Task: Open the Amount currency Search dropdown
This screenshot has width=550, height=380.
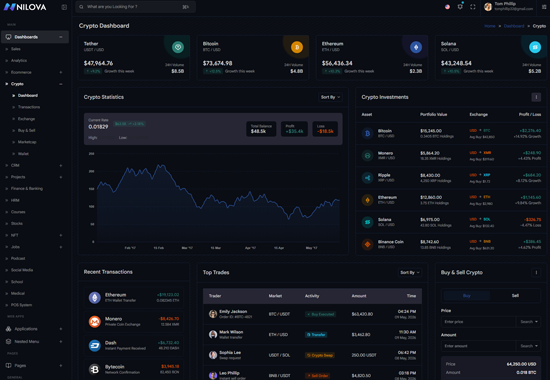Action: (x=529, y=346)
